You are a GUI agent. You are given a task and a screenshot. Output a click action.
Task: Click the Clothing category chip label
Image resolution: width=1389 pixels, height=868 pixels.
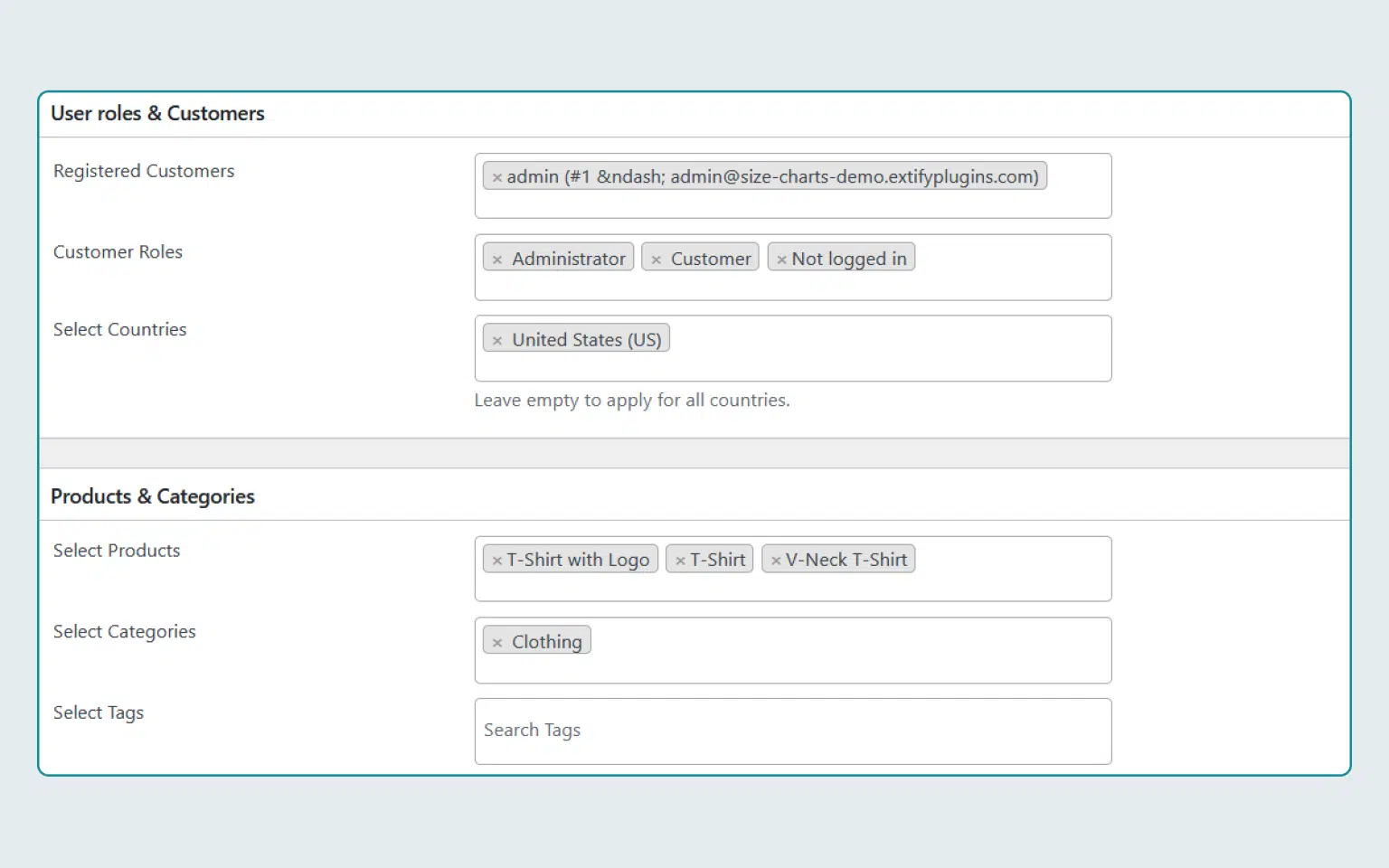click(x=546, y=642)
